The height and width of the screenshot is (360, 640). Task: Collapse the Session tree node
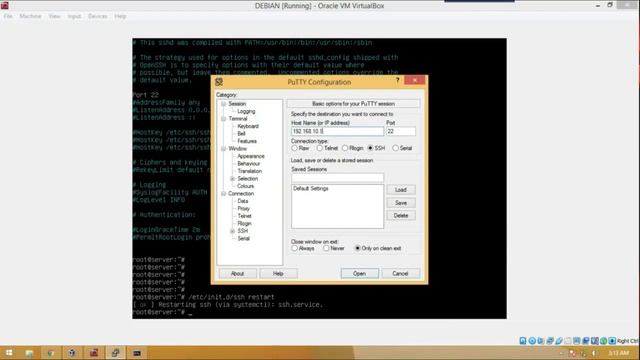pyautogui.click(x=223, y=104)
